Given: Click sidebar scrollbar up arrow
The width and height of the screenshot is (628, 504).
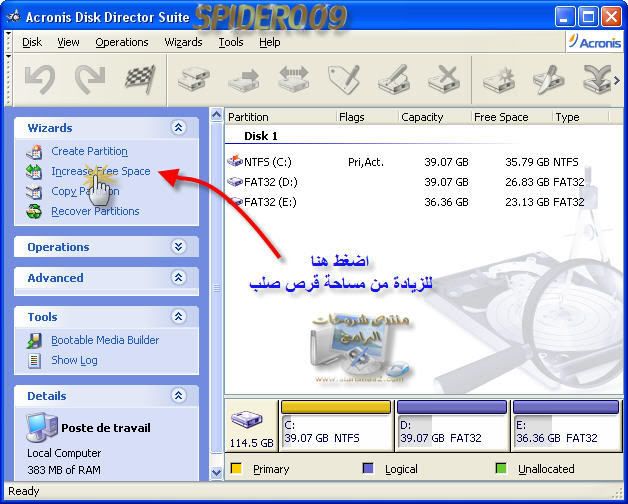Looking at the screenshot, I should coord(216,115).
